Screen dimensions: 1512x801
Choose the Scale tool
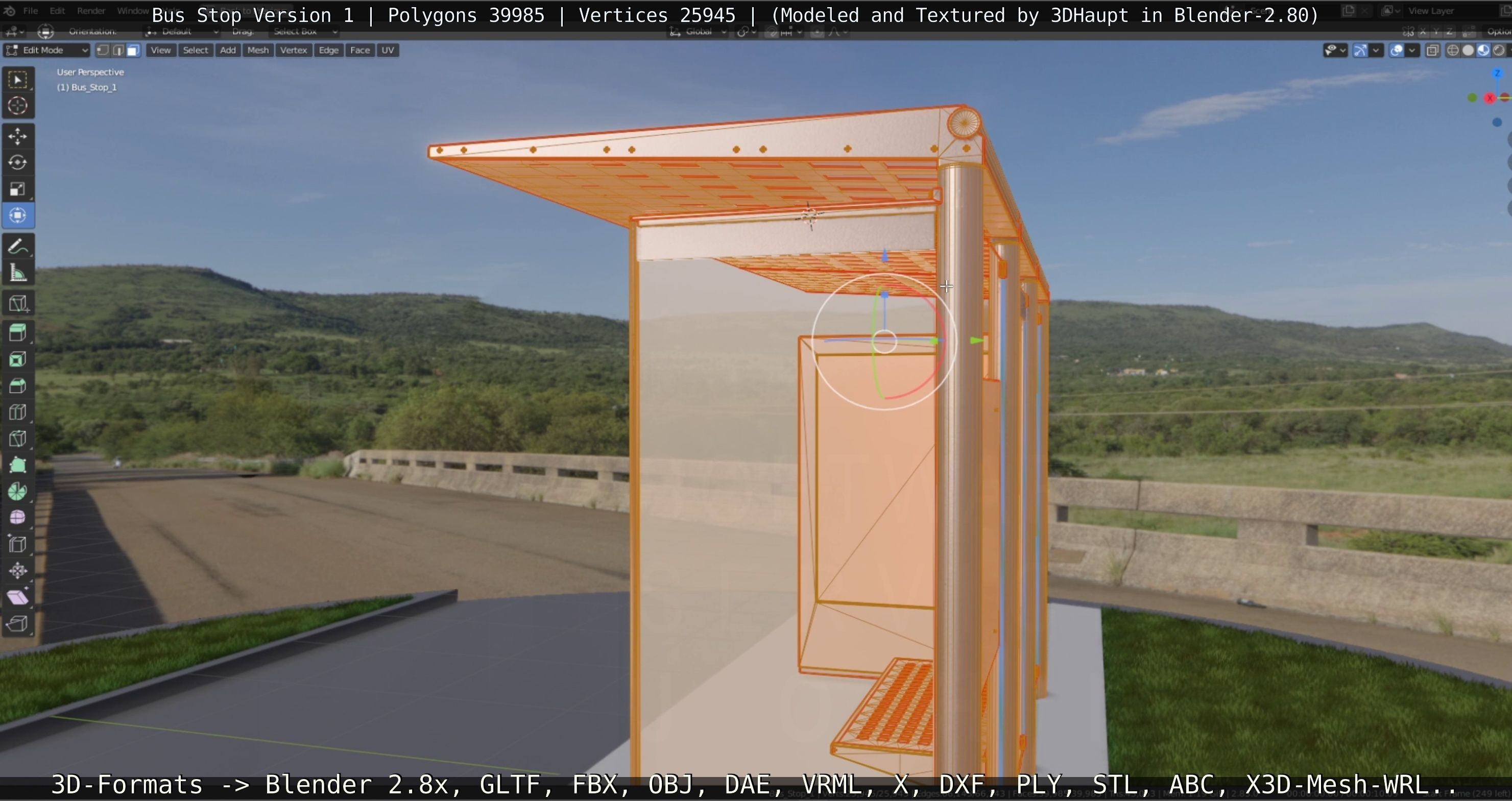(x=17, y=189)
